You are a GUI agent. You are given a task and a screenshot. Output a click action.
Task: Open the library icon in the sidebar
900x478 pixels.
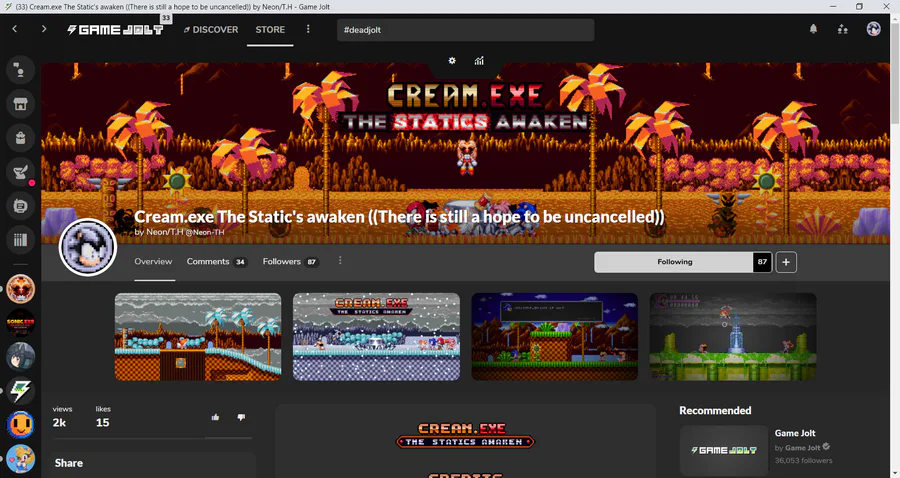pyautogui.click(x=20, y=239)
